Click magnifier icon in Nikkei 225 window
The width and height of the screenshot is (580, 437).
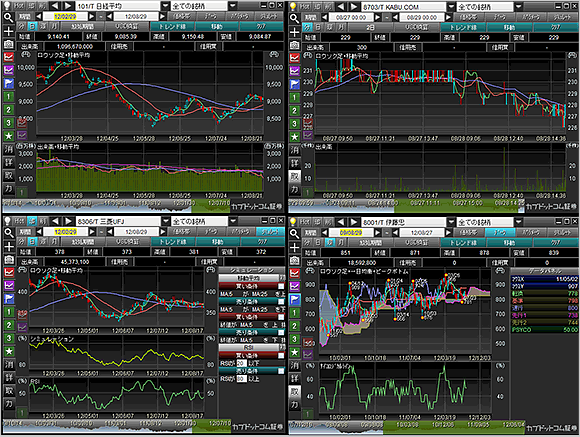tap(9, 17)
